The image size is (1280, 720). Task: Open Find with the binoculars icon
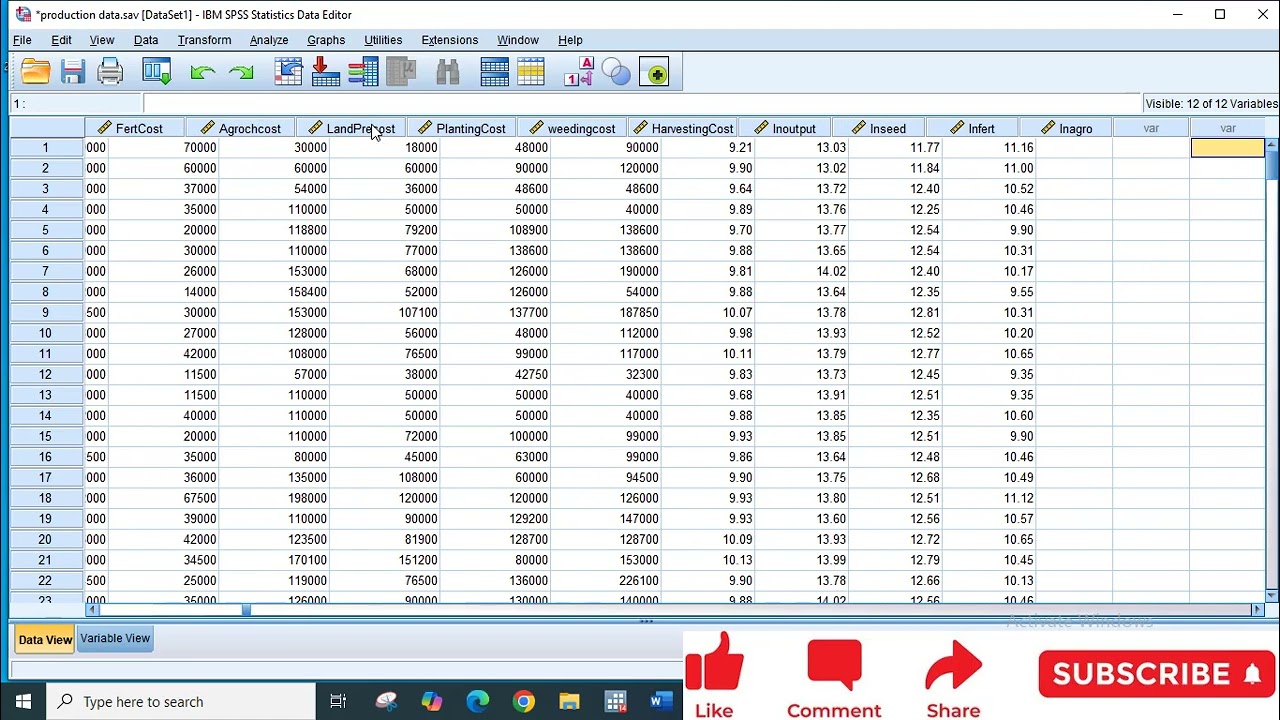click(x=447, y=72)
